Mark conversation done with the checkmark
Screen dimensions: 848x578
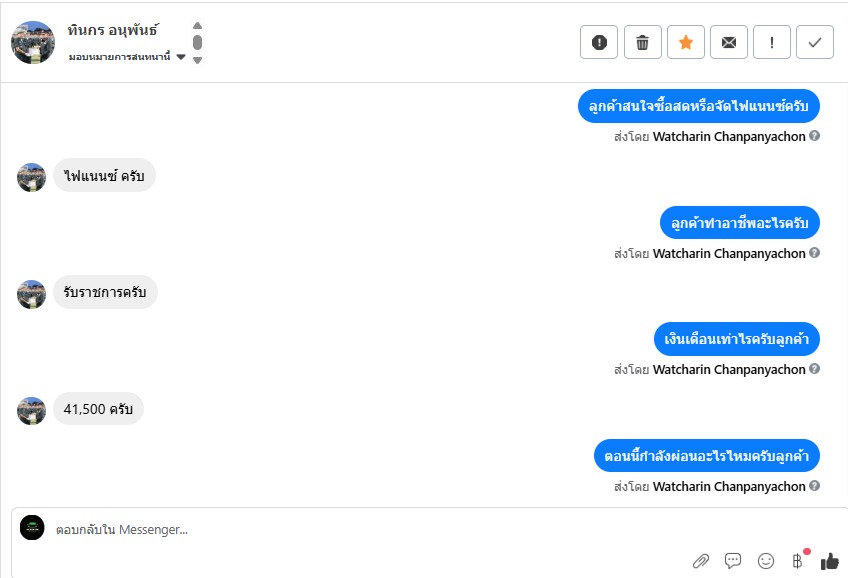[x=815, y=42]
